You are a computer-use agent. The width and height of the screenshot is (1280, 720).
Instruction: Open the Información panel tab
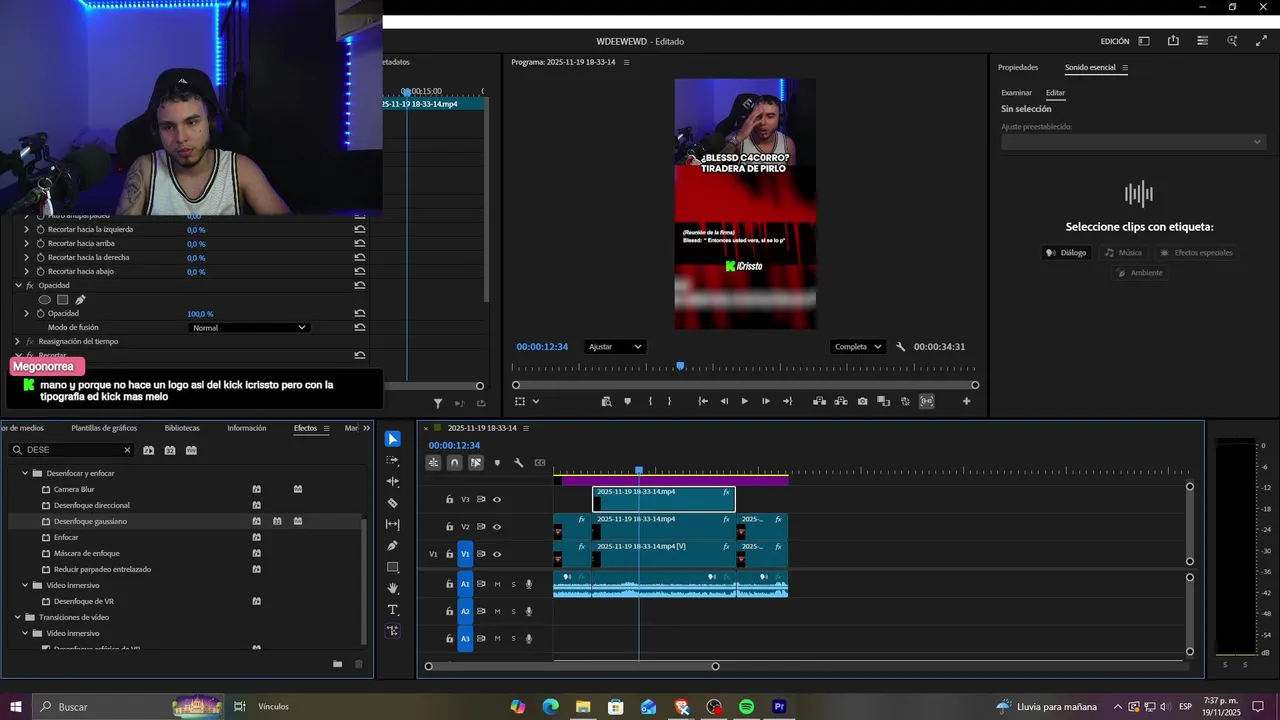pos(246,428)
